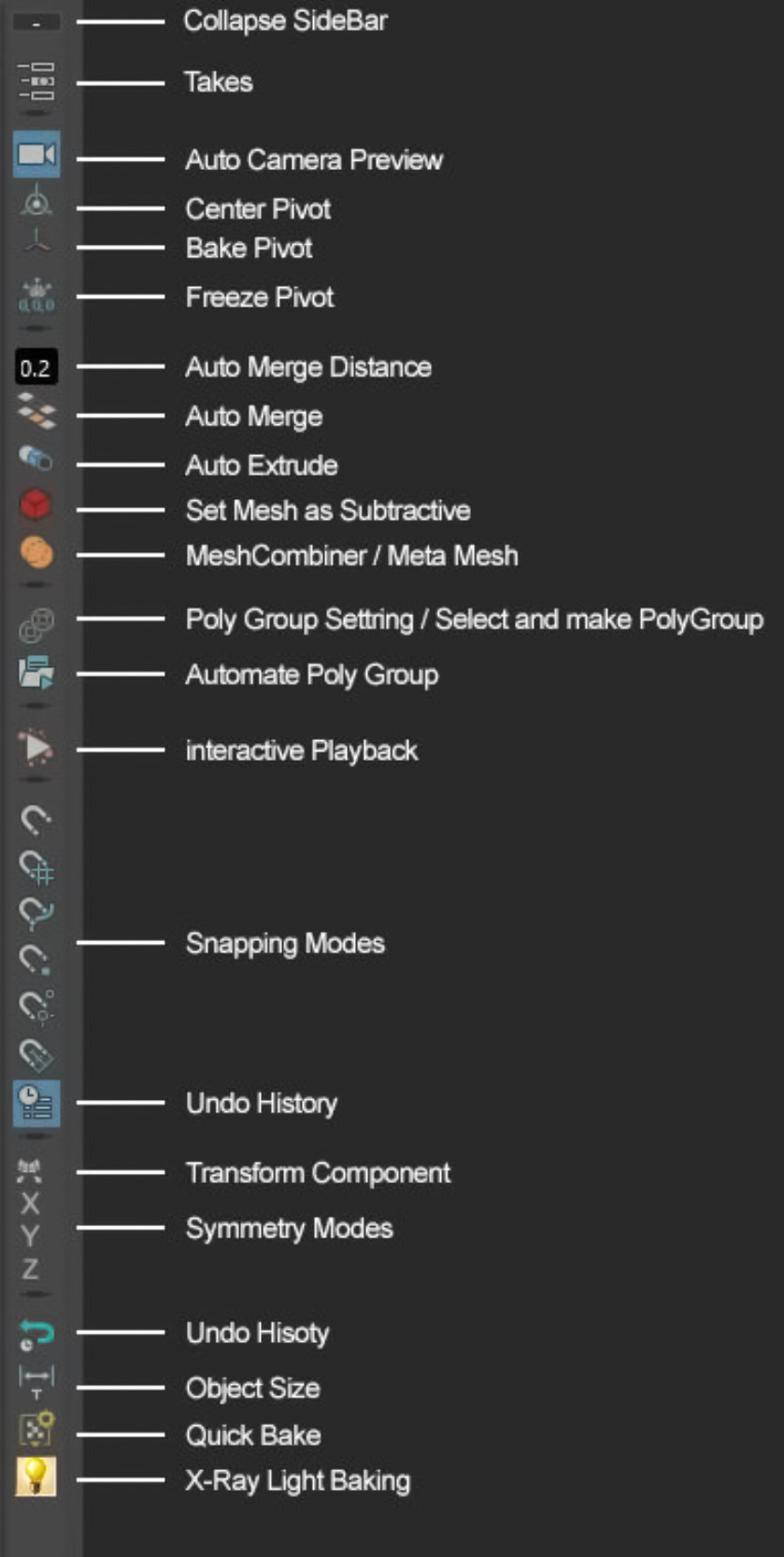784x1557 pixels.
Task: Toggle the highlighted Undo History panel icon
Action: [x=36, y=1103]
